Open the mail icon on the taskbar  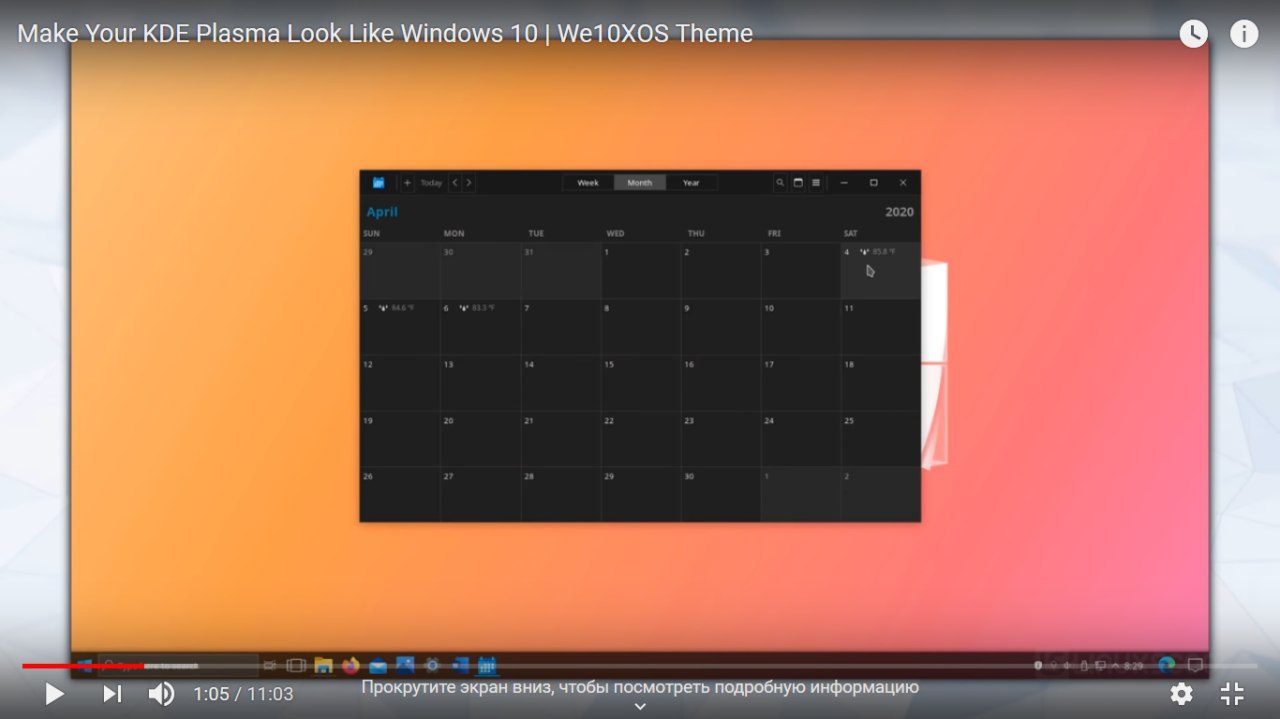378,665
